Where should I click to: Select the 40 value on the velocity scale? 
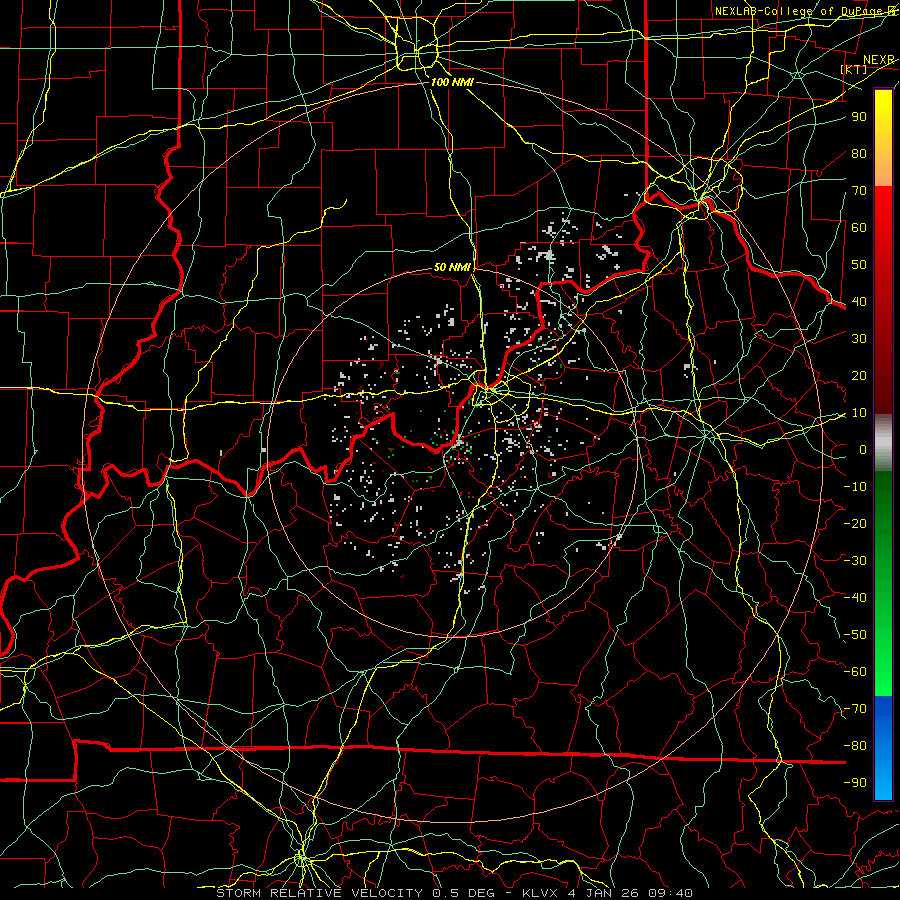click(859, 301)
